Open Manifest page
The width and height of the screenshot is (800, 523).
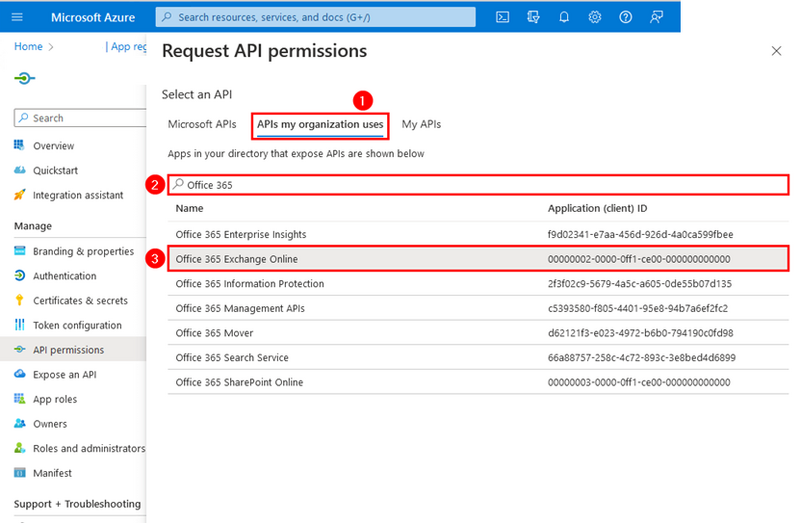pyautogui.click(x=52, y=473)
